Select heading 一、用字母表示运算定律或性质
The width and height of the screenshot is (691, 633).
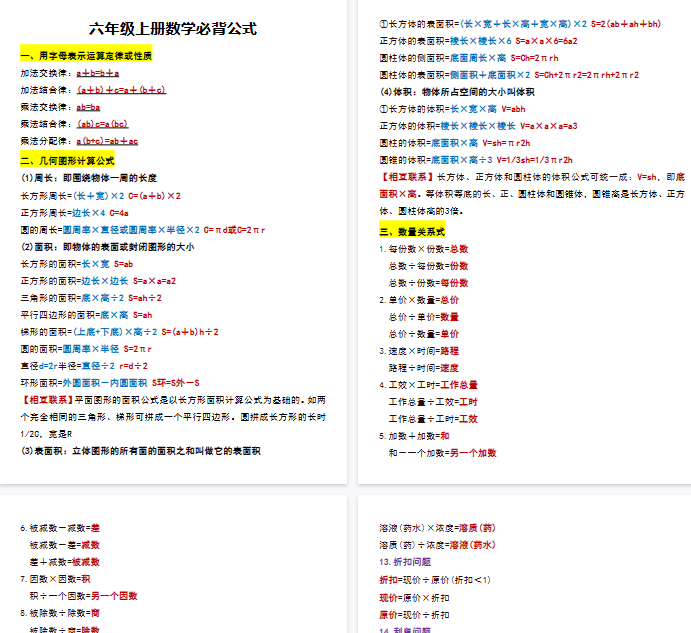(x=86, y=56)
